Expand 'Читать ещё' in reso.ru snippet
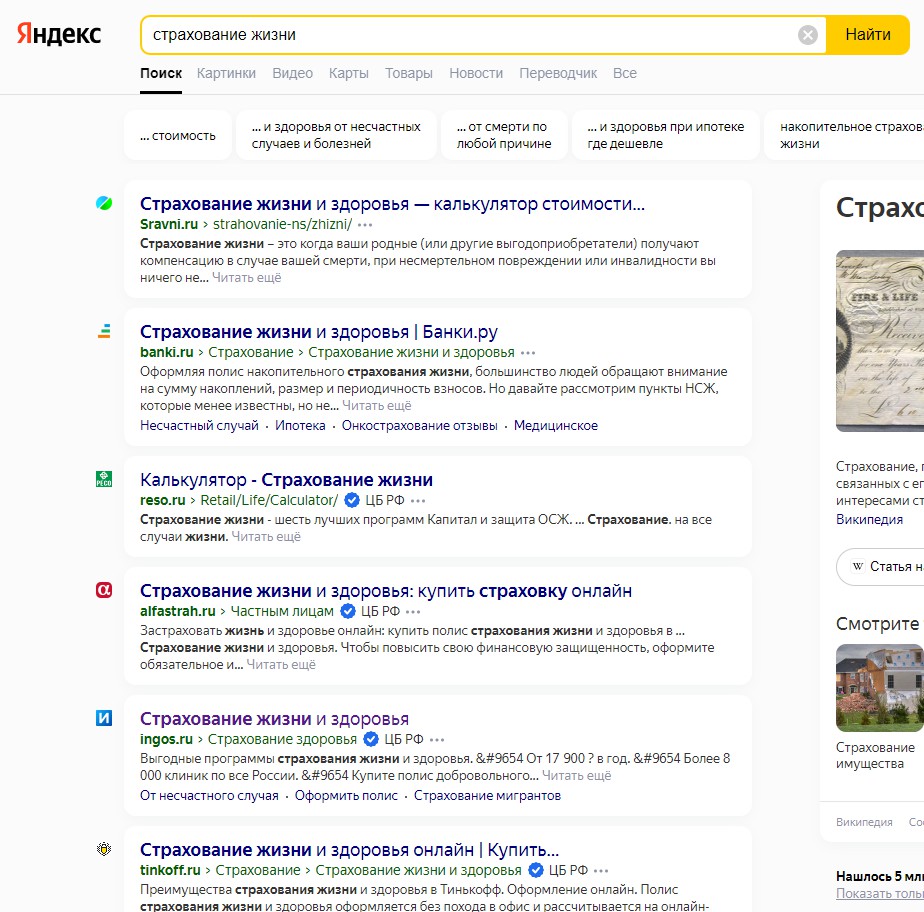This screenshot has width=924, height=912. point(266,537)
